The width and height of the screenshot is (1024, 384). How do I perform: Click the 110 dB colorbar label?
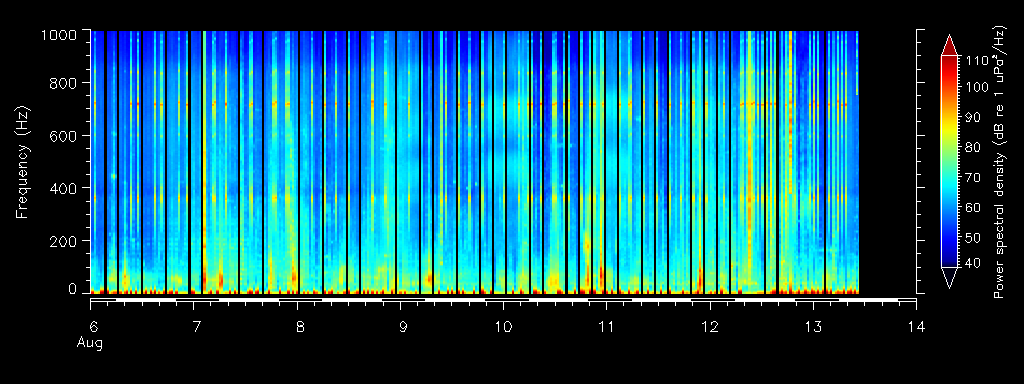[970, 60]
